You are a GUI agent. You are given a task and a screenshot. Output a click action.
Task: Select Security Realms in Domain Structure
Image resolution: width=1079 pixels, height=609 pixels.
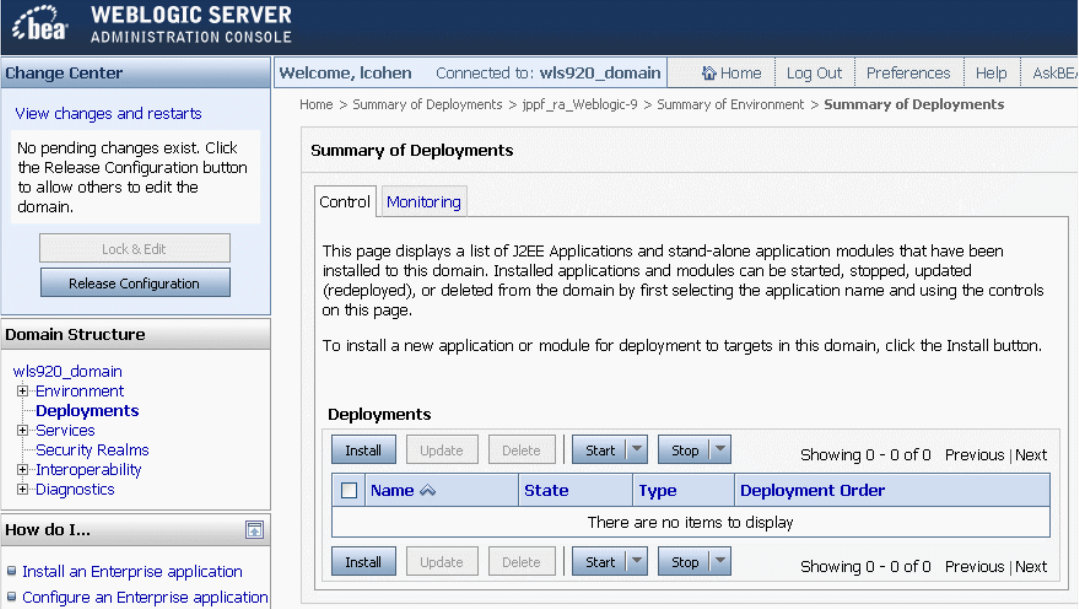[92, 450]
